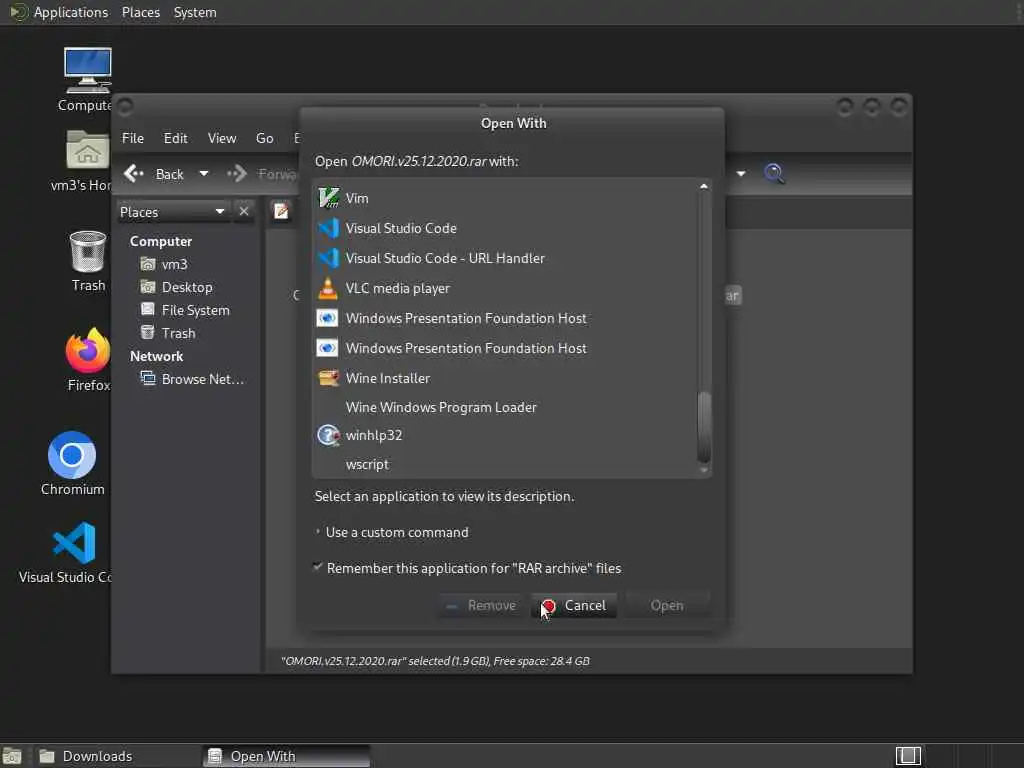The image size is (1024, 768).
Task: Switch to Open With taskbar window
Action: coord(286,756)
